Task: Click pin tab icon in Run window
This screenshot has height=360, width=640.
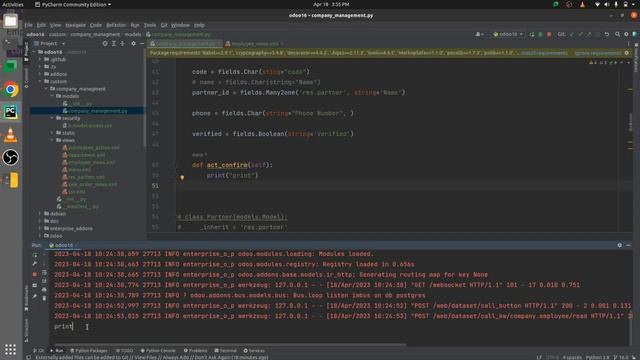Action: [35, 296]
